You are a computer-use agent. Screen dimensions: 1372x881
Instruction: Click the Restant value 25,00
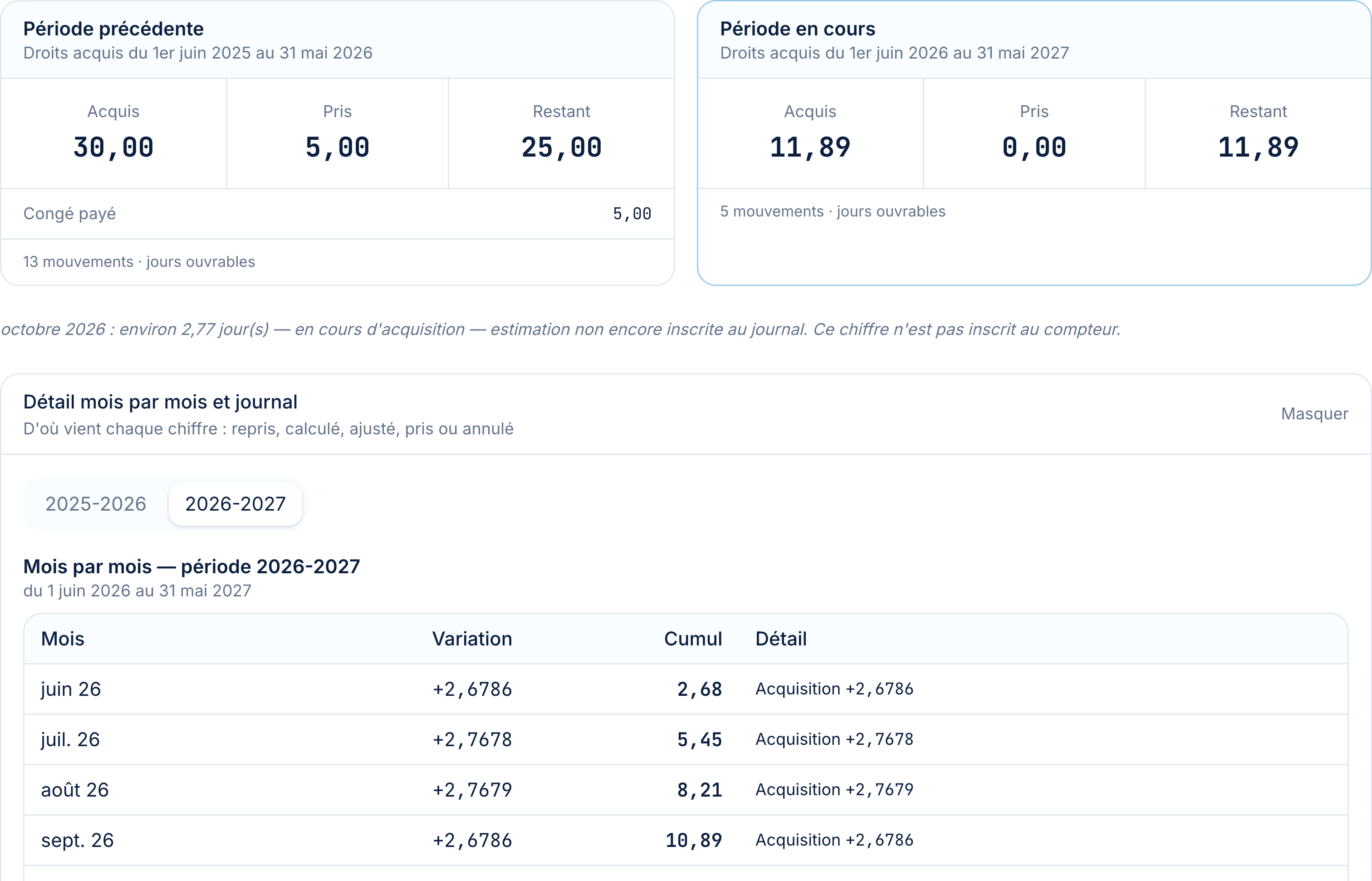click(561, 148)
